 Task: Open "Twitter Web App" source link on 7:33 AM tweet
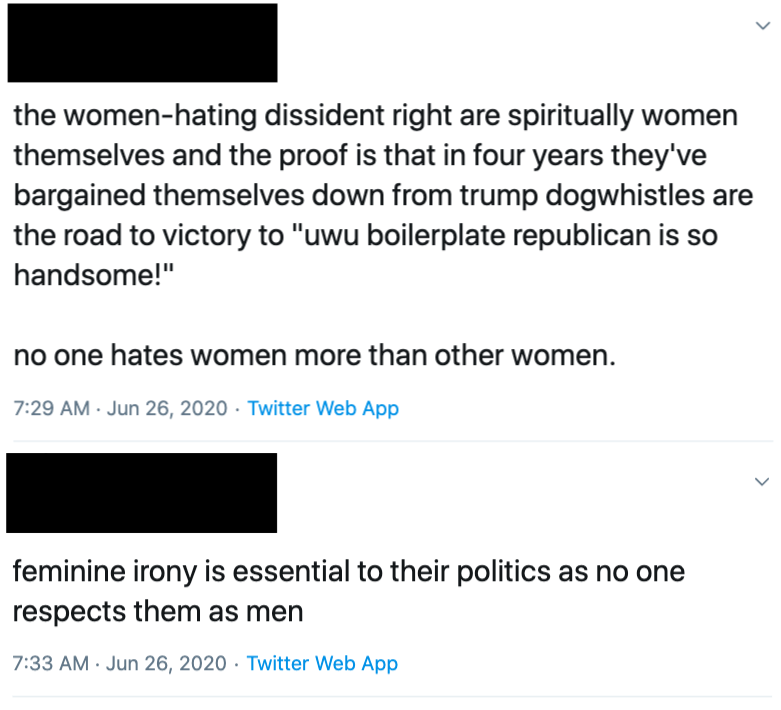[x=322, y=663]
